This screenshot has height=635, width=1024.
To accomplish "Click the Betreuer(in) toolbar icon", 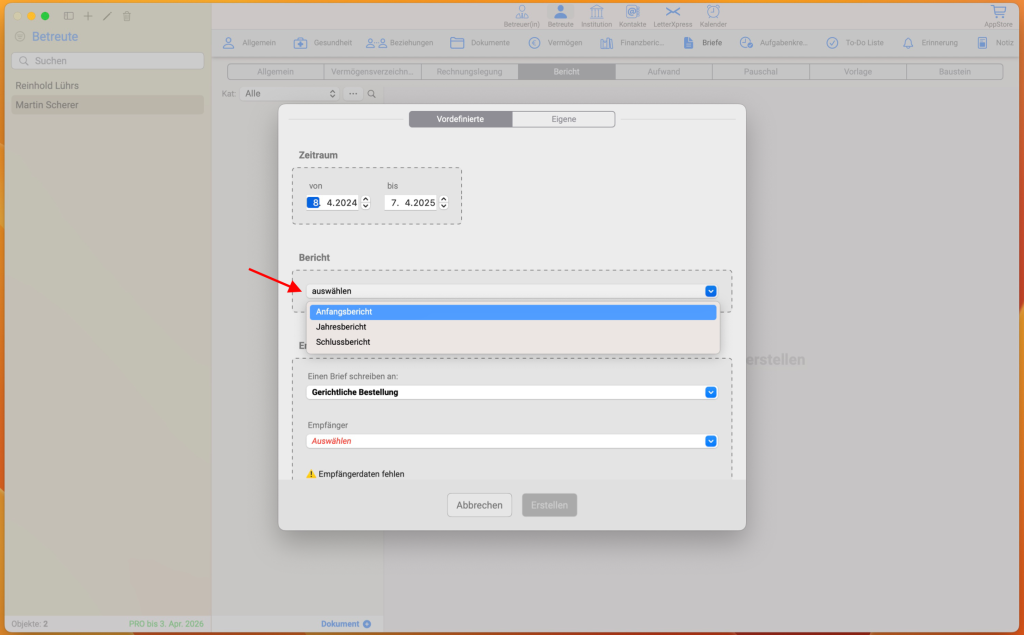I will [521, 13].
